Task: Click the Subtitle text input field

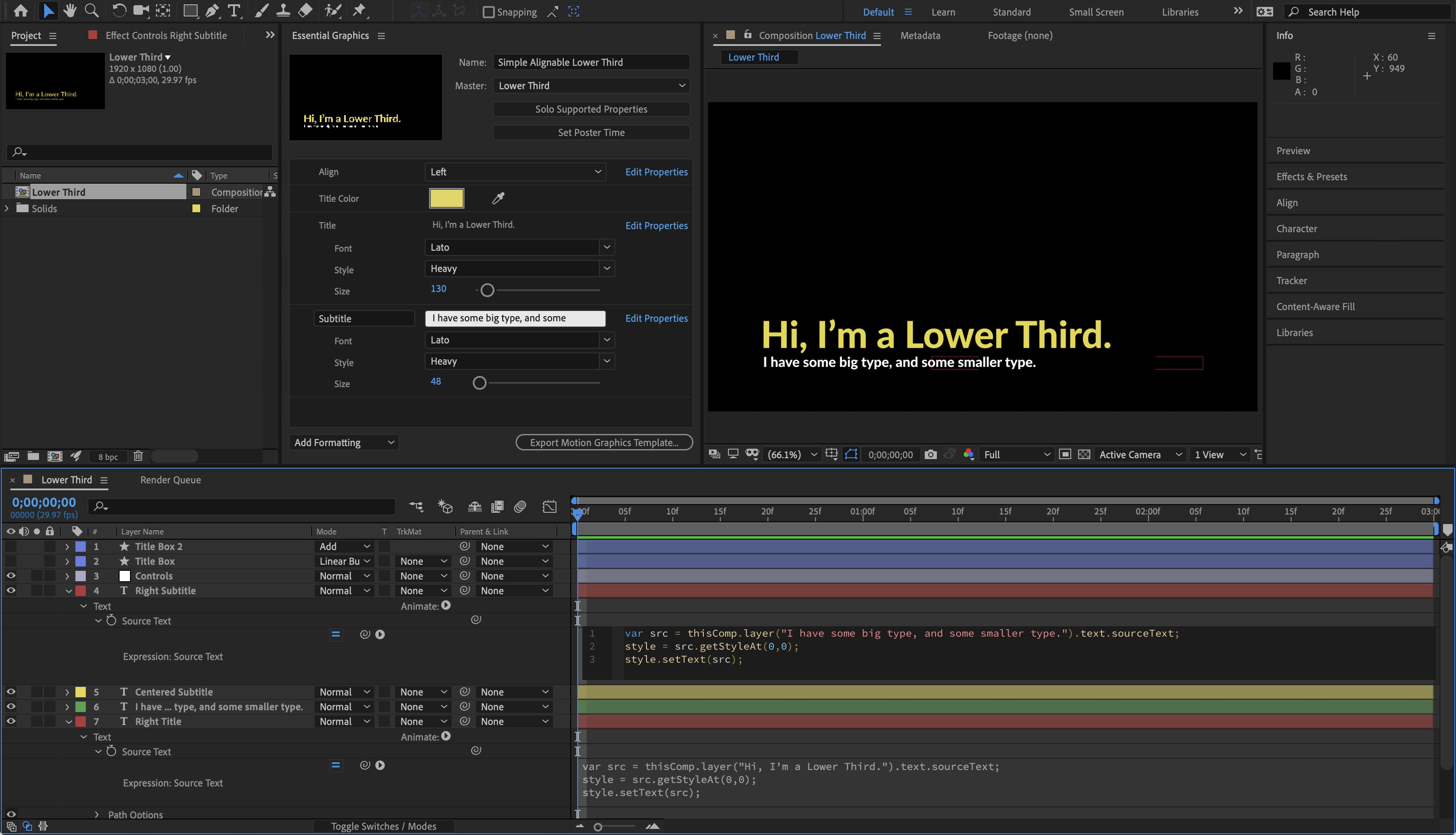Action: tap(515, 318)
